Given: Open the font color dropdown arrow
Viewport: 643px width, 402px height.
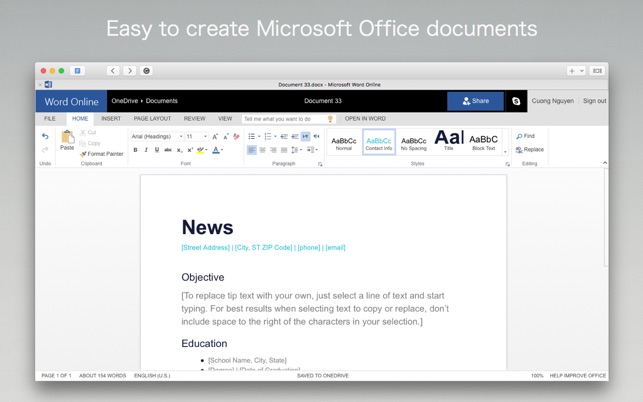Looking at the screenshot, I should [222, 150].
